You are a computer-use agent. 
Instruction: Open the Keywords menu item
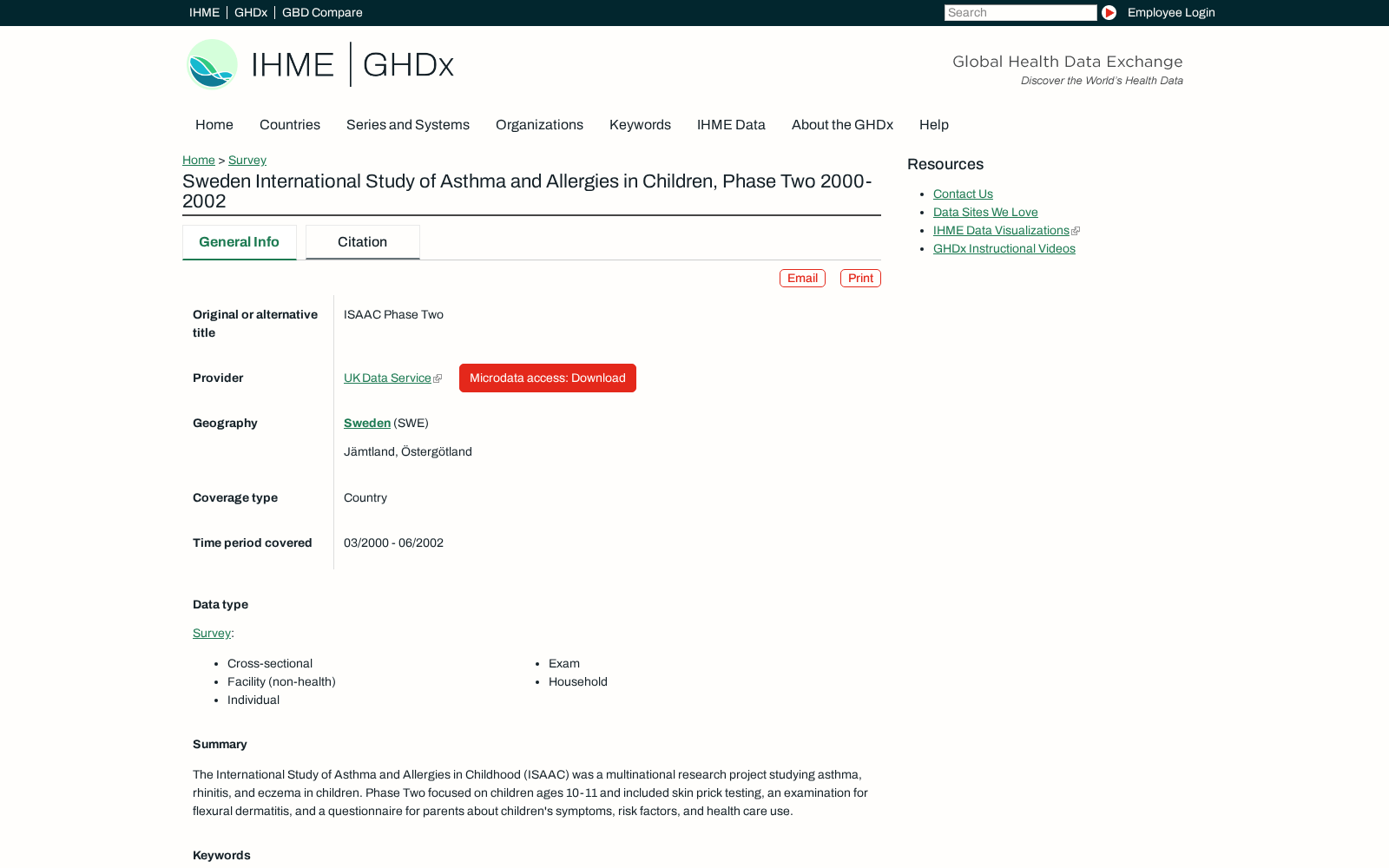click(640, 125)
